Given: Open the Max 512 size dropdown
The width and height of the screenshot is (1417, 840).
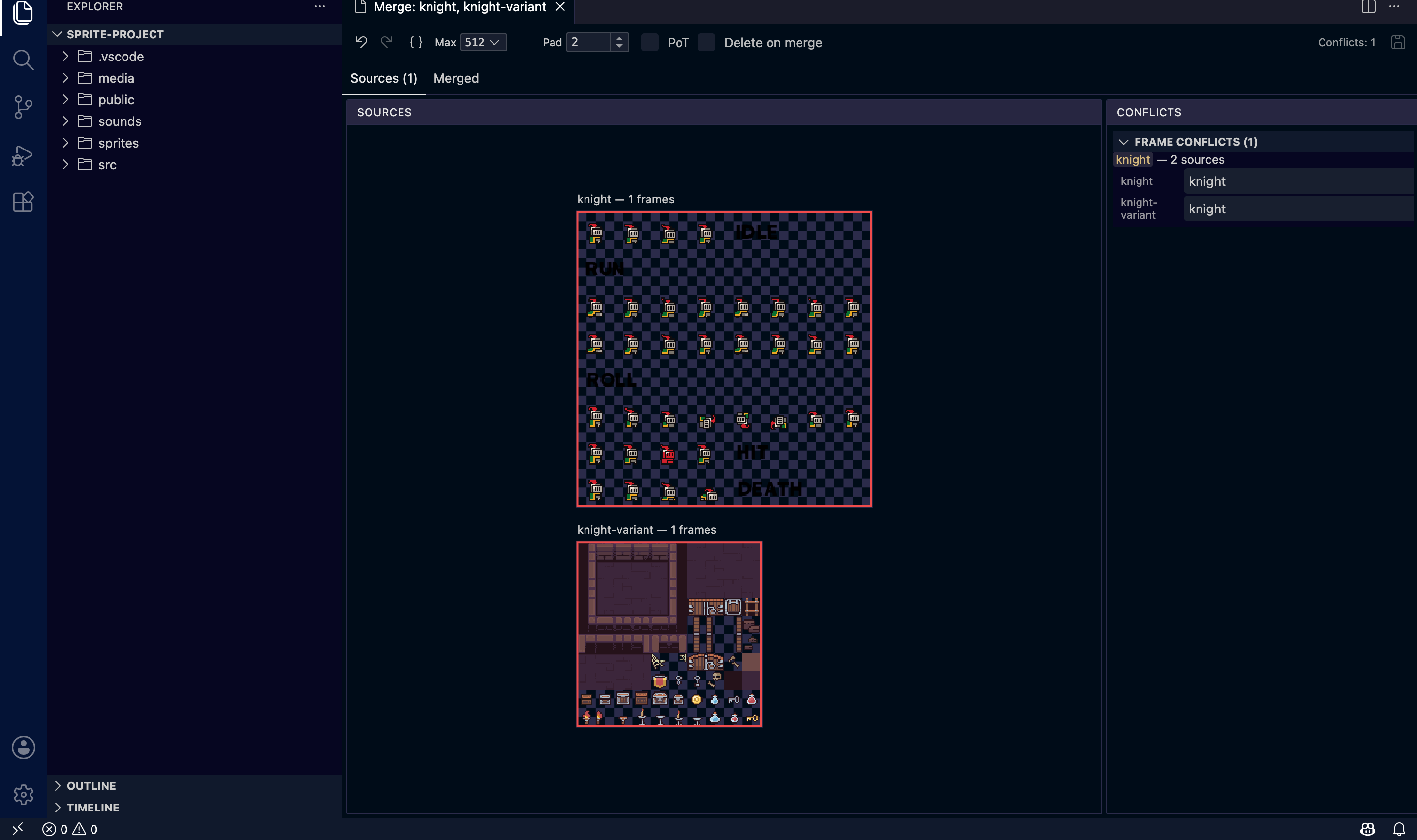Looking at the screenshot, I should click(483, 42).
